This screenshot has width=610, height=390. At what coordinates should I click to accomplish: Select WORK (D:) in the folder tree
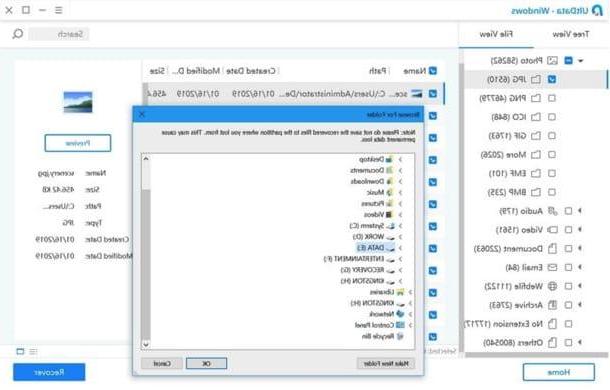[368, 237]
